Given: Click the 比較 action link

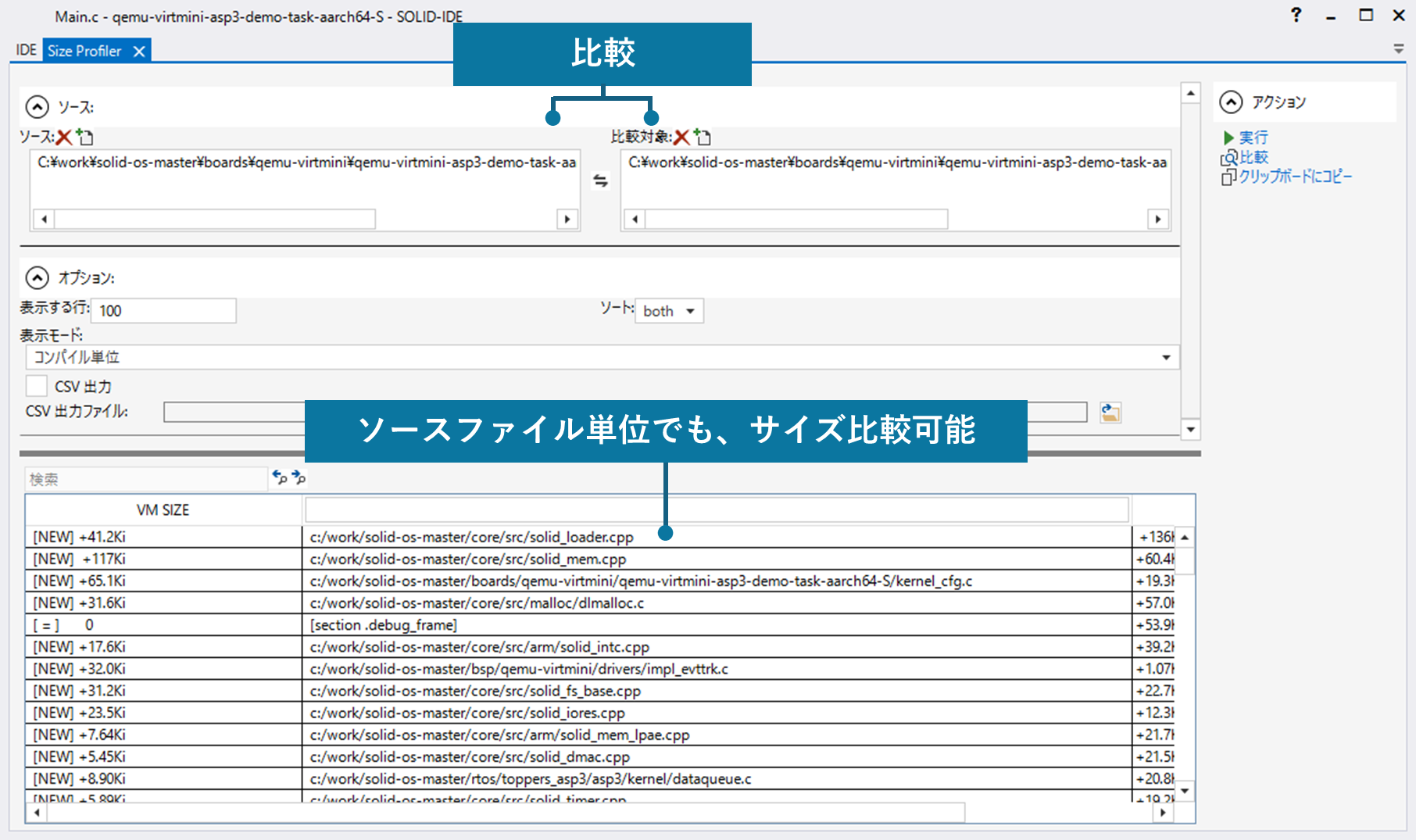Looking at the screenshot, I should pyautogui.click(x=1253, y=157).
